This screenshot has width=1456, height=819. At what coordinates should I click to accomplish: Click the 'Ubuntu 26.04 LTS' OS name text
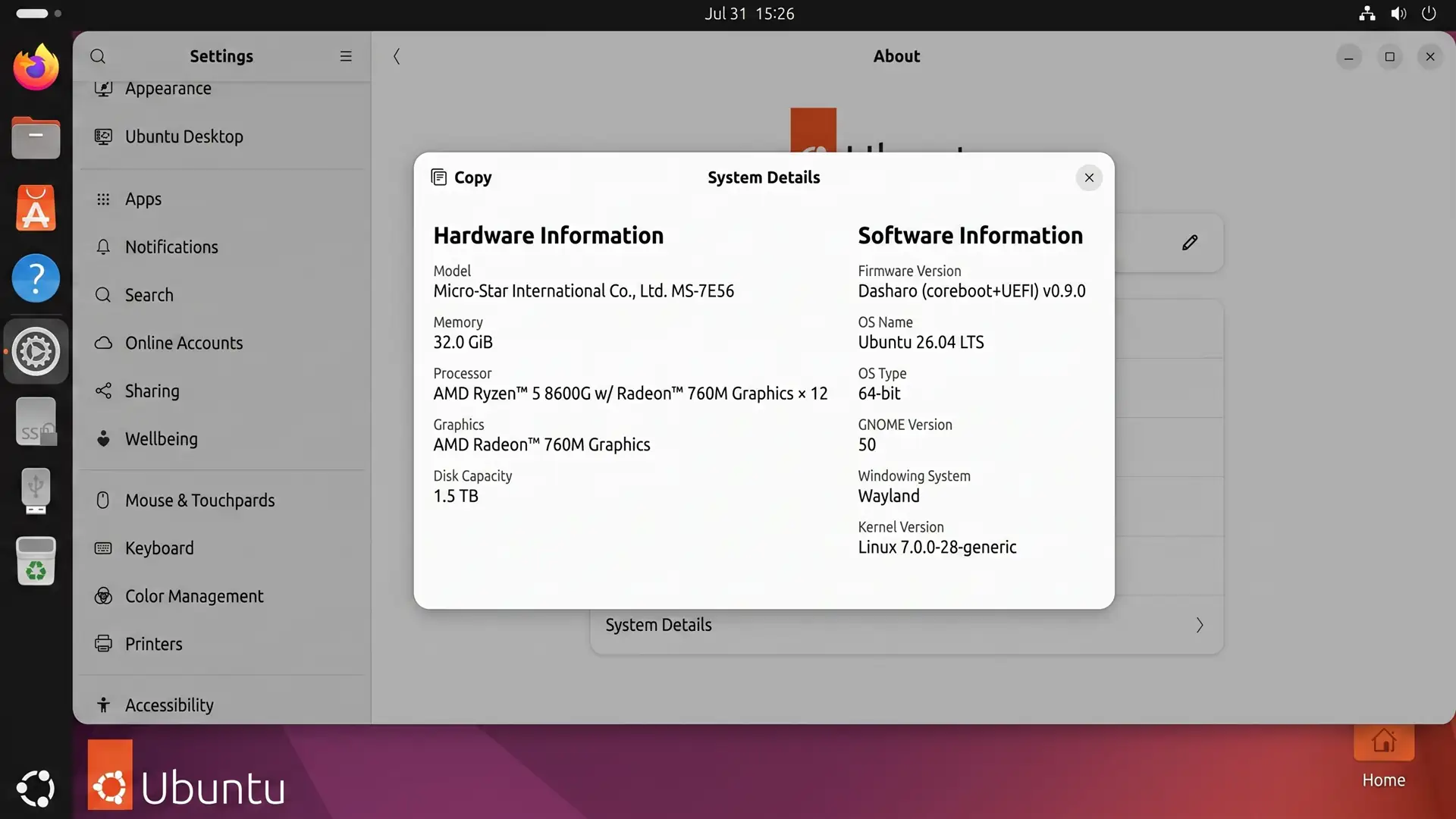click(921, 343)
